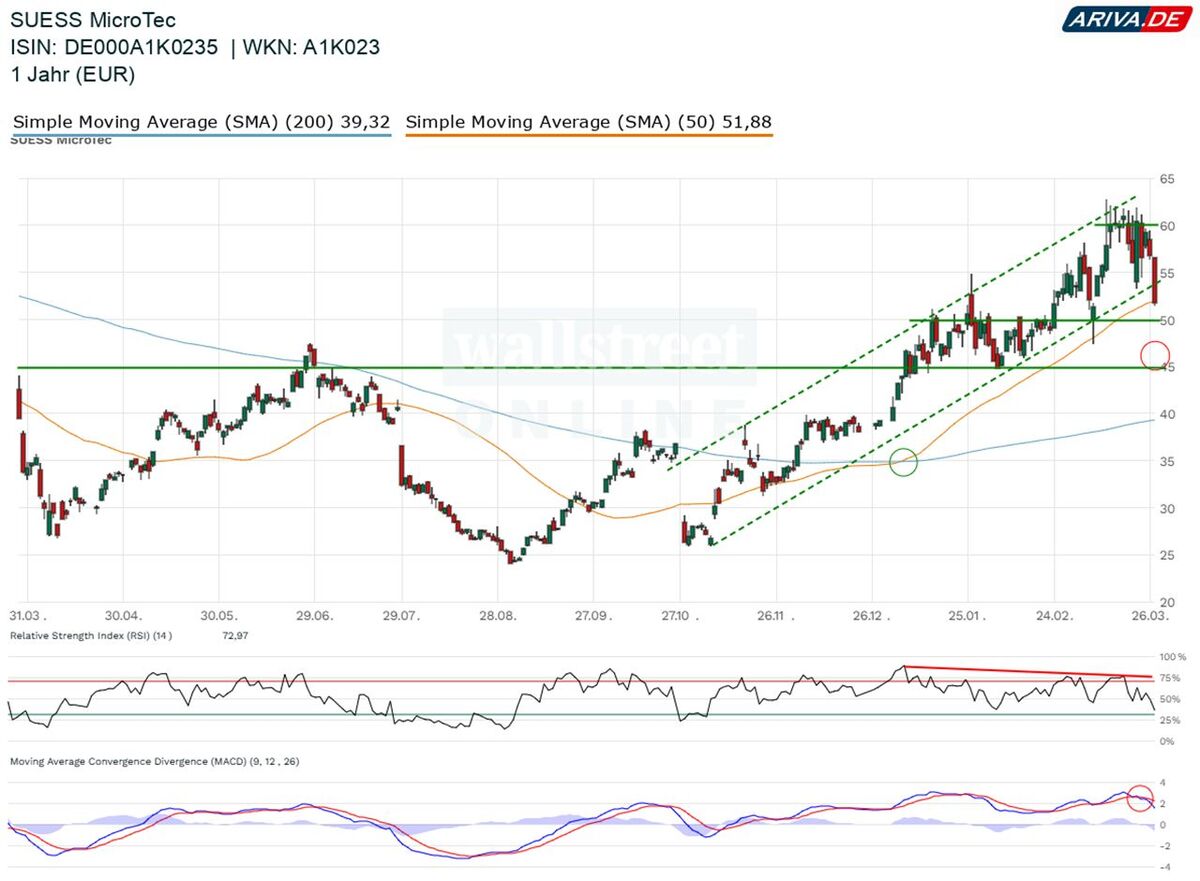This screenshot has height=881, width=1200.
Task: Click the 25 price axis label
Action: [x=1166, y=555]
